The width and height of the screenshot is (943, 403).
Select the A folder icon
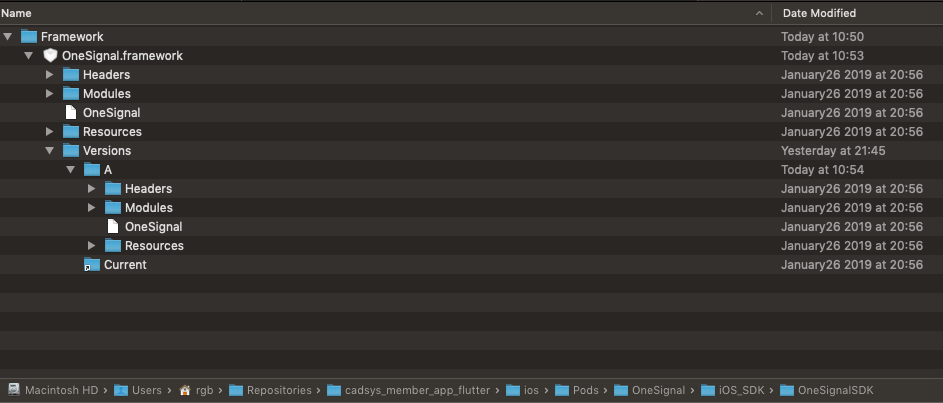pos(92,170)
